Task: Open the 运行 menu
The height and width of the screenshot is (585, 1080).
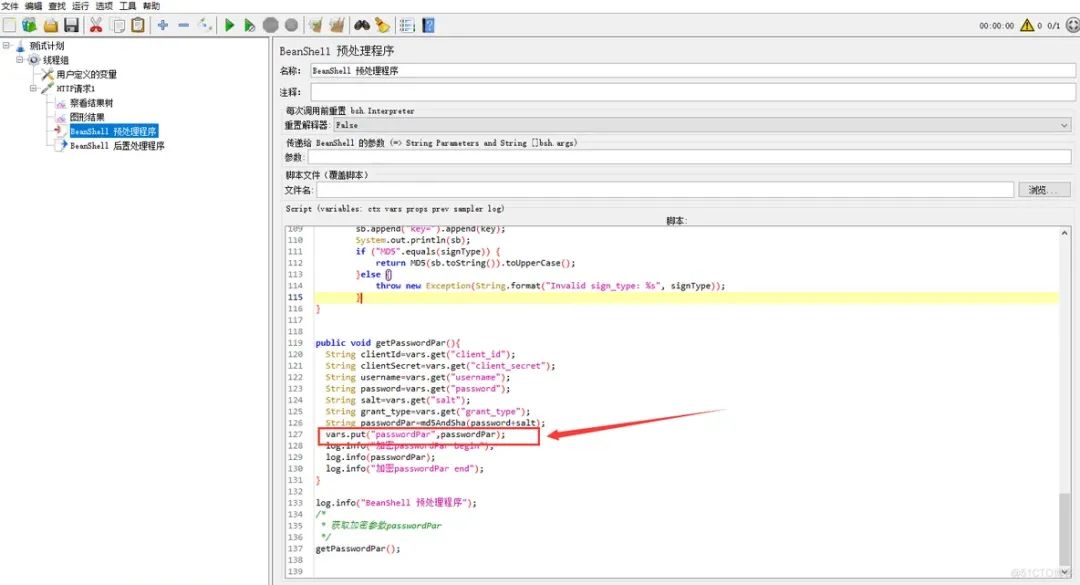Action: [x=81, y=6]
